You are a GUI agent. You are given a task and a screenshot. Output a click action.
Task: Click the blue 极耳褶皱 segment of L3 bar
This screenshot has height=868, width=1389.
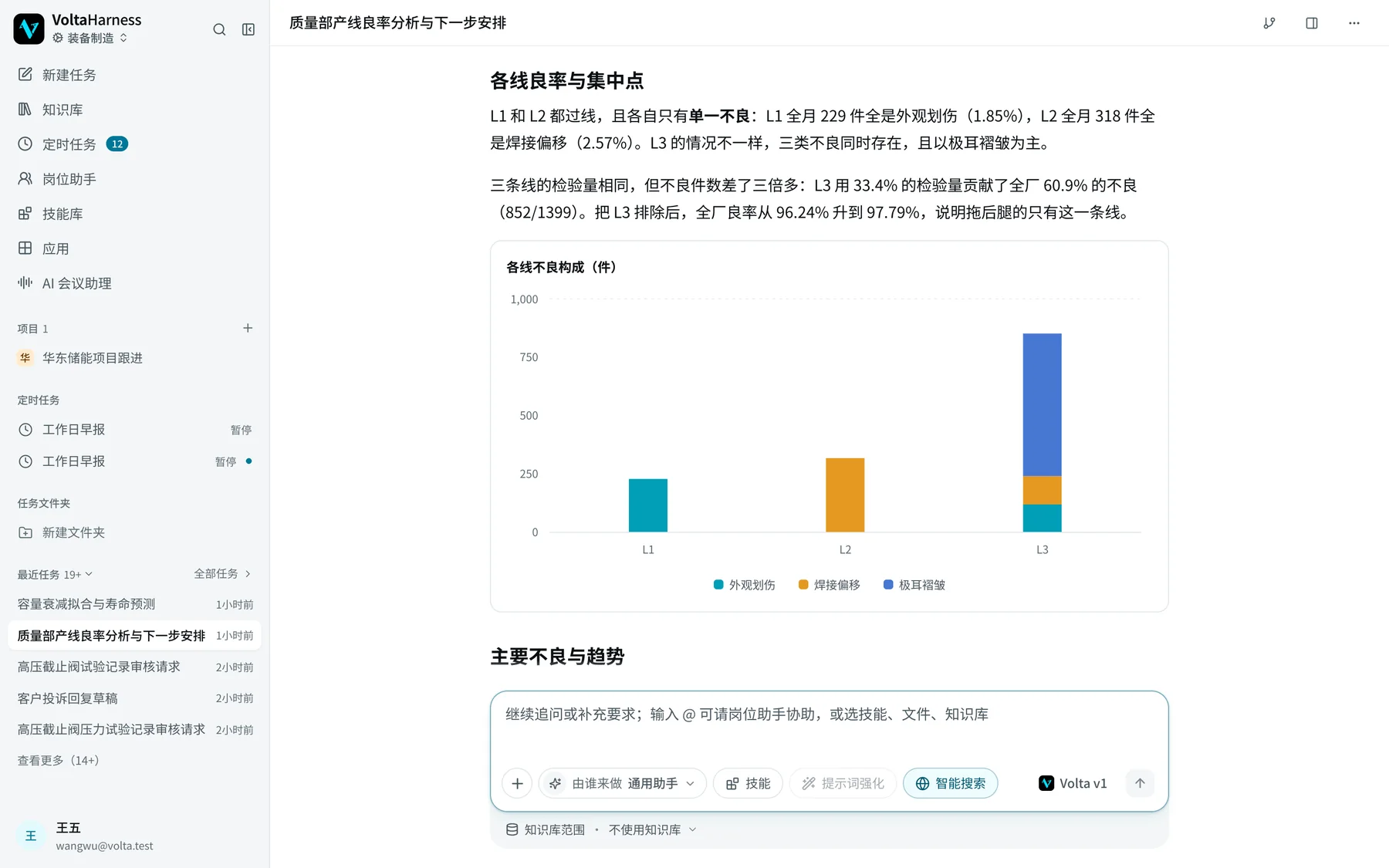pos(1042,404)
